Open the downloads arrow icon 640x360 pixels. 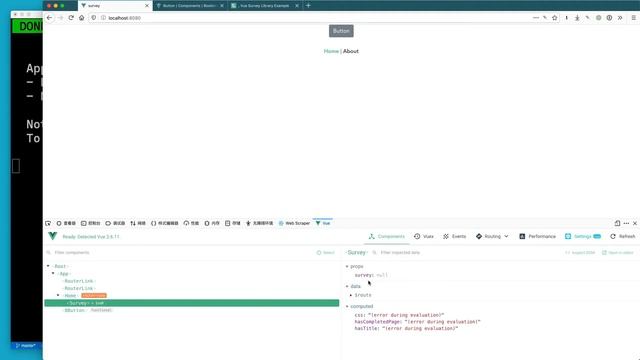coord(577,18)
